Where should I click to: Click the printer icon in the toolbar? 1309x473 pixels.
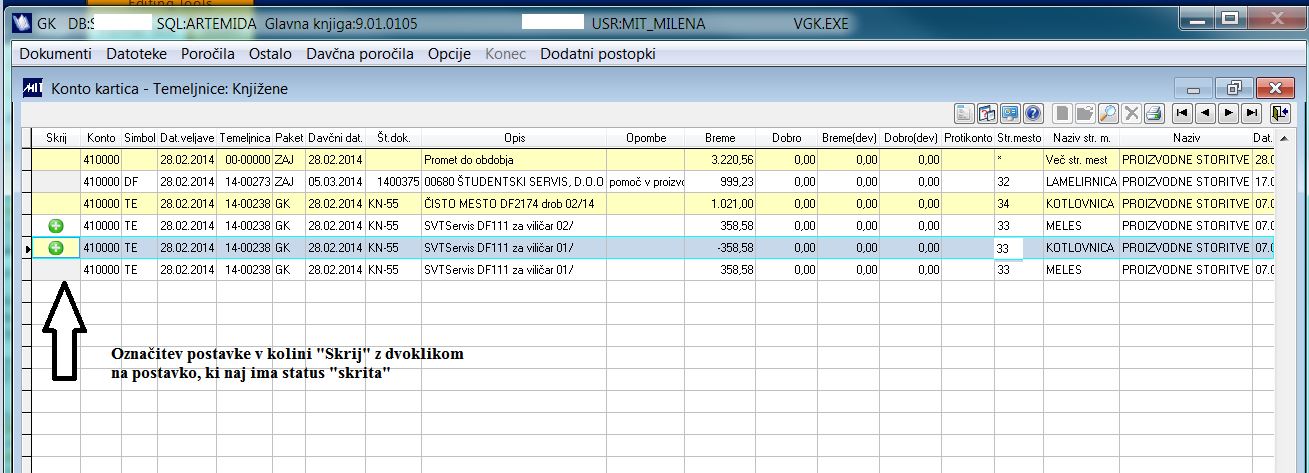point(1153,113)
